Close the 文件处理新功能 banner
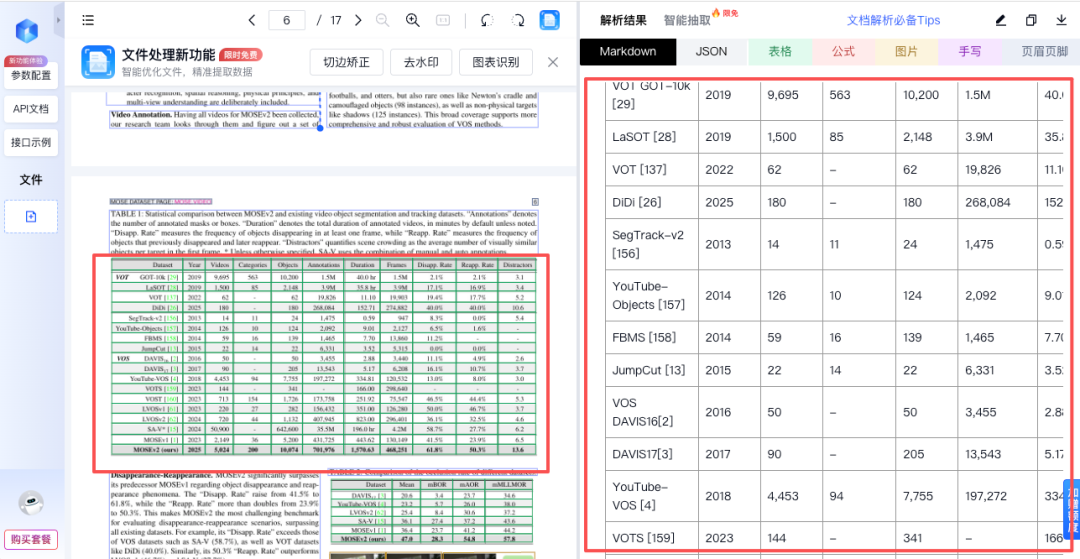1080x559 pixels. (x=552, y=63)
